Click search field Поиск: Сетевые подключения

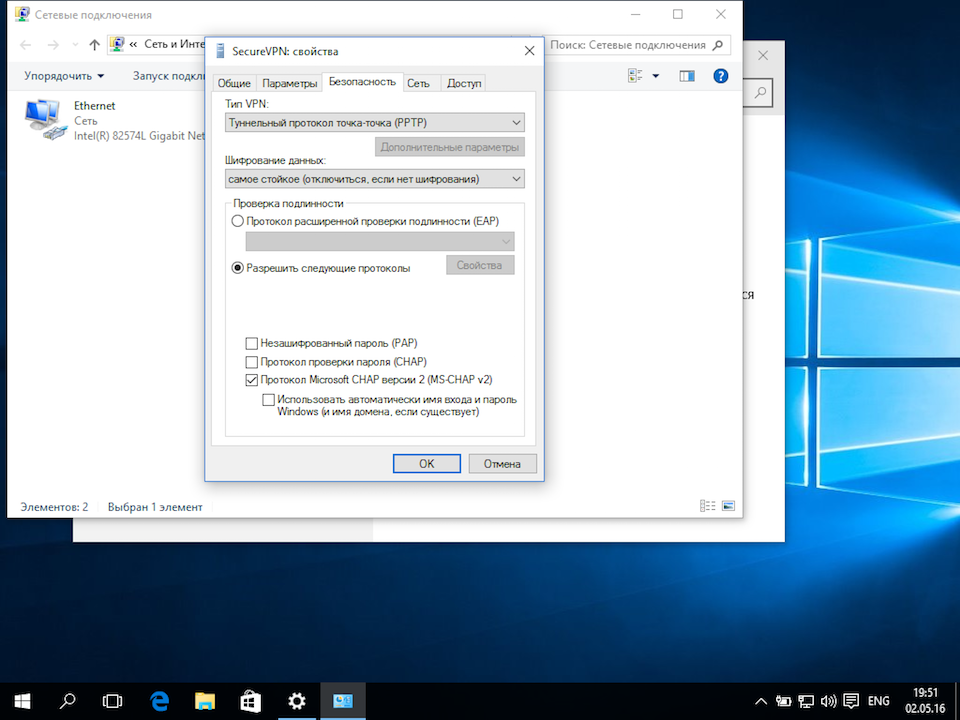pyautogui.click(x=637, y=45)
